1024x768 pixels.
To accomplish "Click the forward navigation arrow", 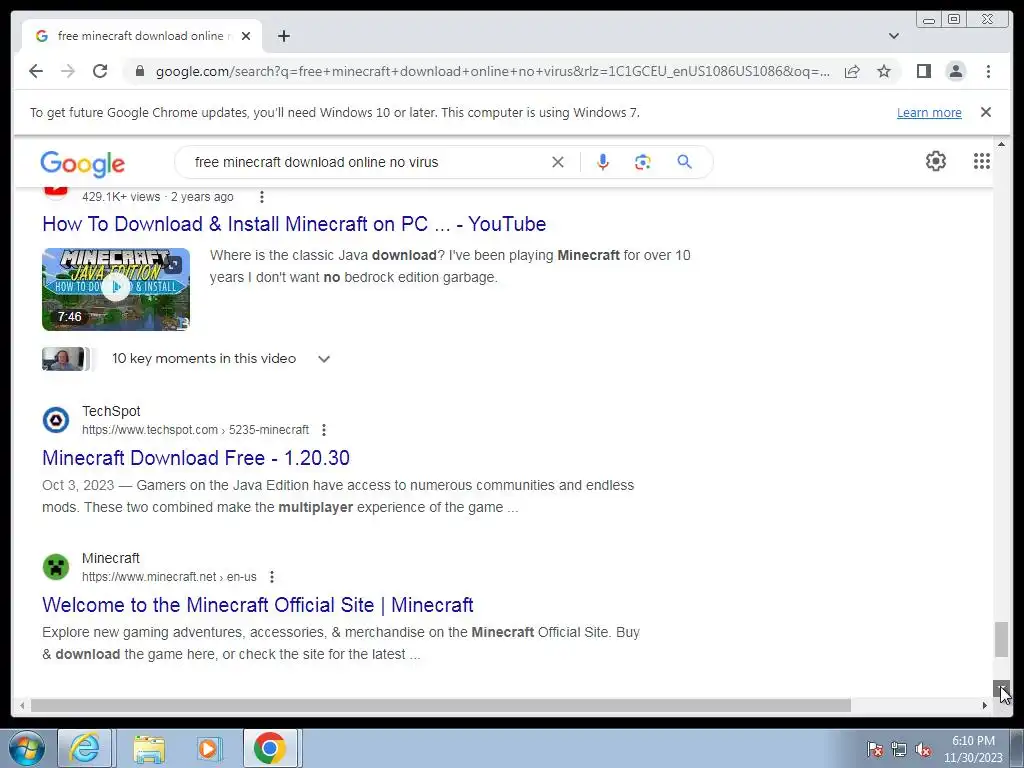I will point(68,71).
